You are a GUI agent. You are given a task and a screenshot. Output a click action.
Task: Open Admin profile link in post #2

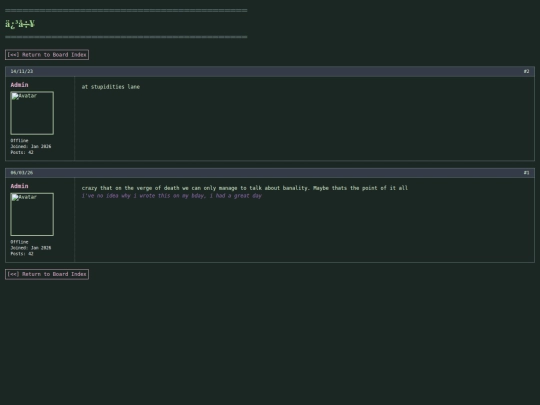click(x=19, y=85)
